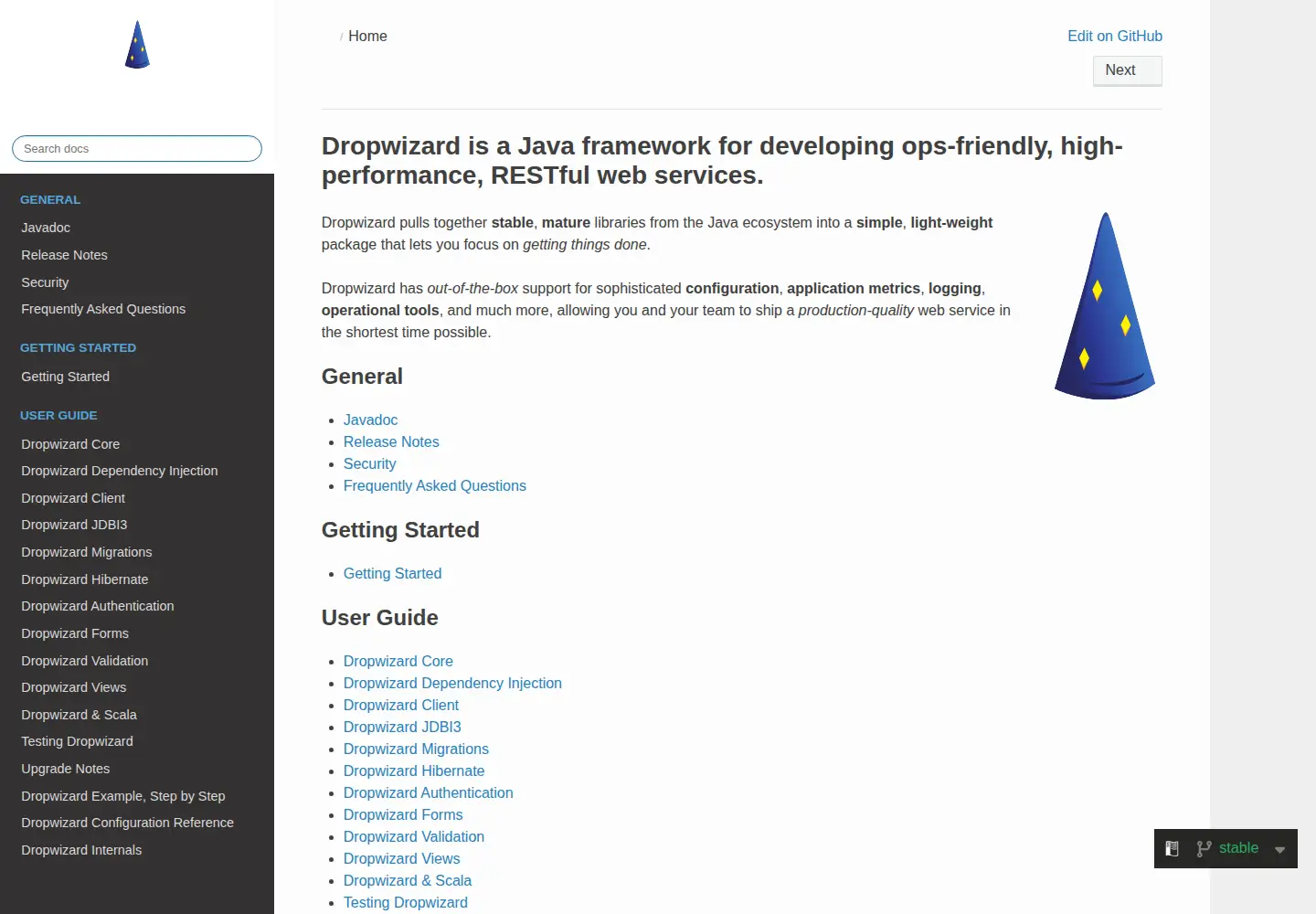Click the Search docs field
1316x914 pixels.
click(137, 148)
